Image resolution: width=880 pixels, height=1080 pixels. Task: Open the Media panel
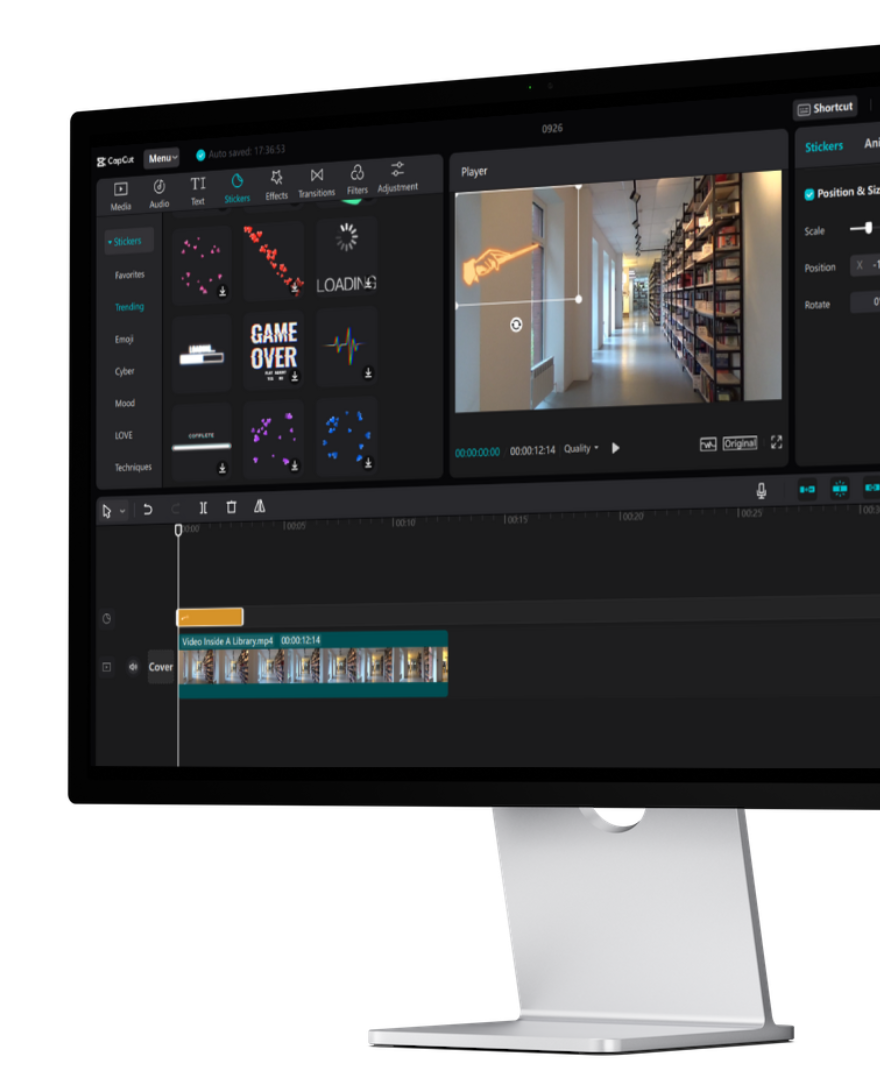[120, 194]
